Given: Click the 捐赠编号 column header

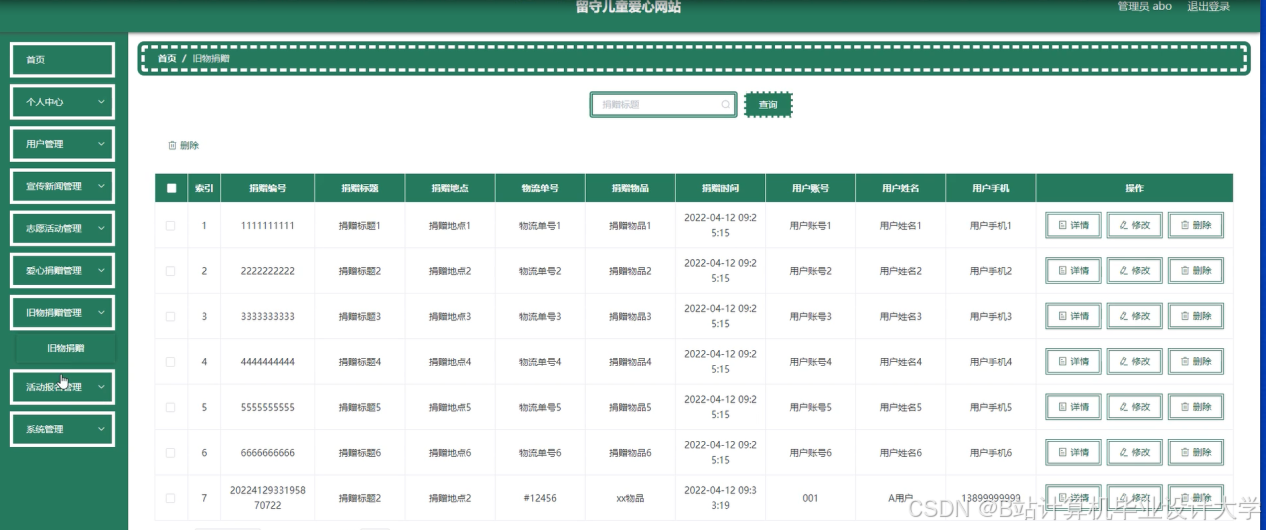Looking at the screenshot, I should (268, 188).
